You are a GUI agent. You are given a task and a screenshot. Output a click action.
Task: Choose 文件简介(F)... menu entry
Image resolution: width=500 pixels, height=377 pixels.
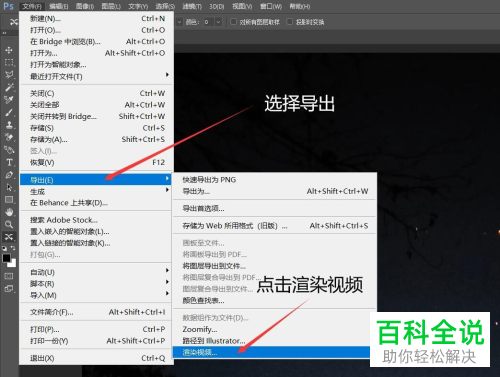97,312
